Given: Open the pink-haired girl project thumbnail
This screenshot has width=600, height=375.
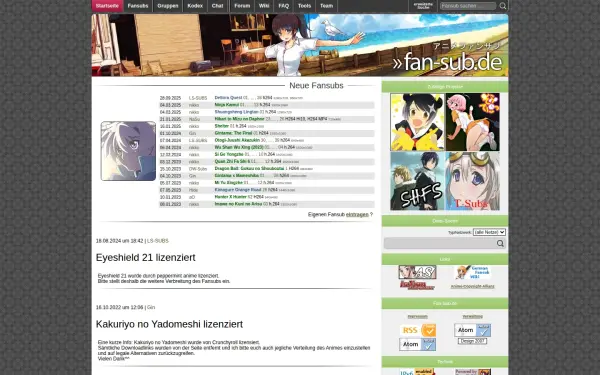Looking at the screenshot, I should pos(473,122).
